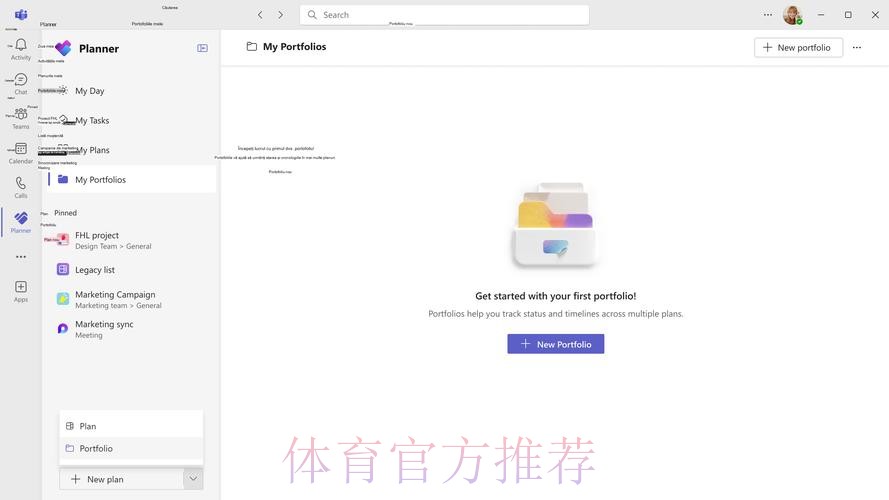This screenshot has height=500, width=889.
Task: Open the Calls icon
Action: tap(21, 187)
